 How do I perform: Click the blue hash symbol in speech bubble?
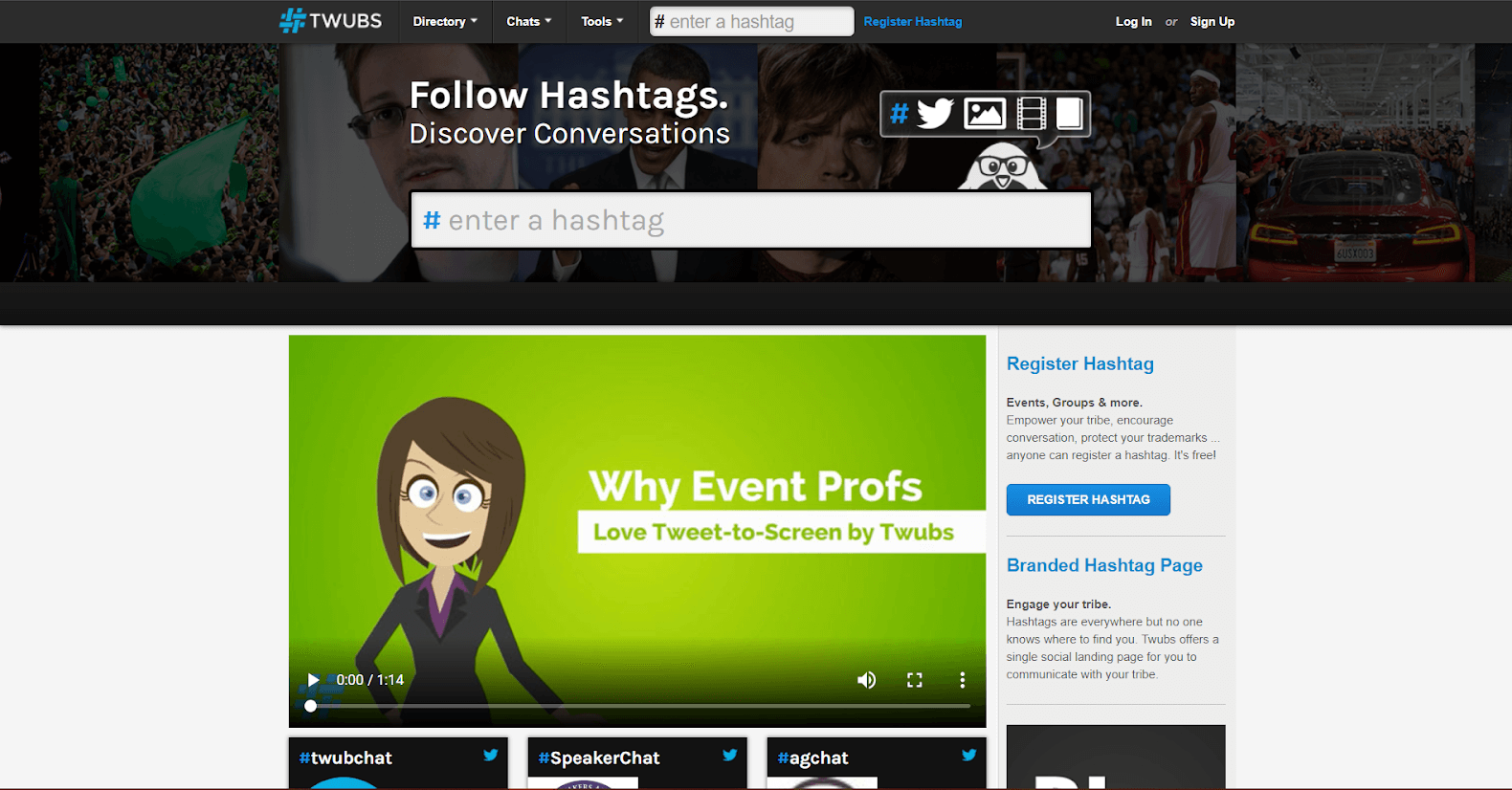[x=899, y=114]
